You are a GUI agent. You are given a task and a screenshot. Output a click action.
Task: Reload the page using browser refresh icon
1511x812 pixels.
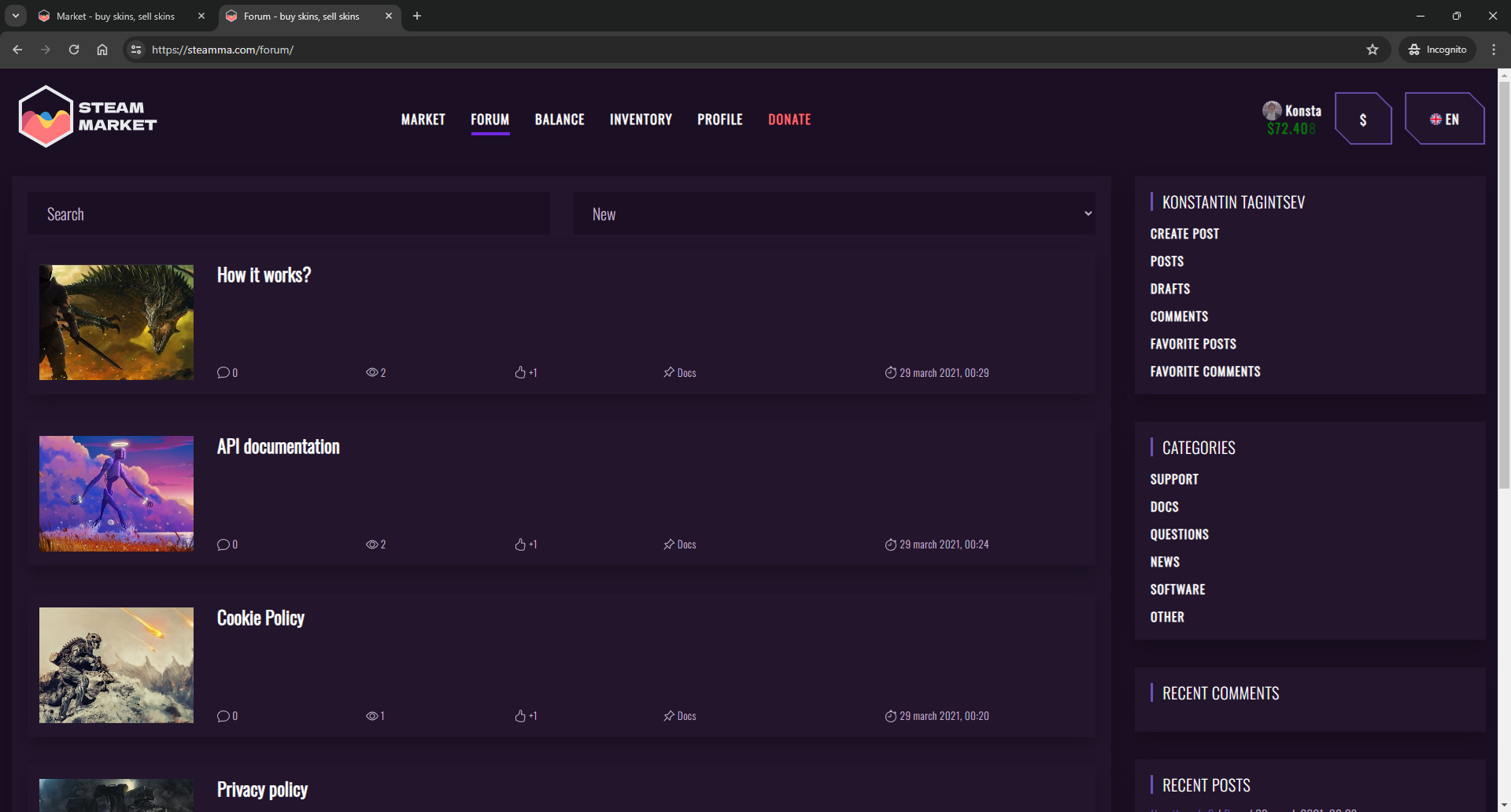(74, 50)
